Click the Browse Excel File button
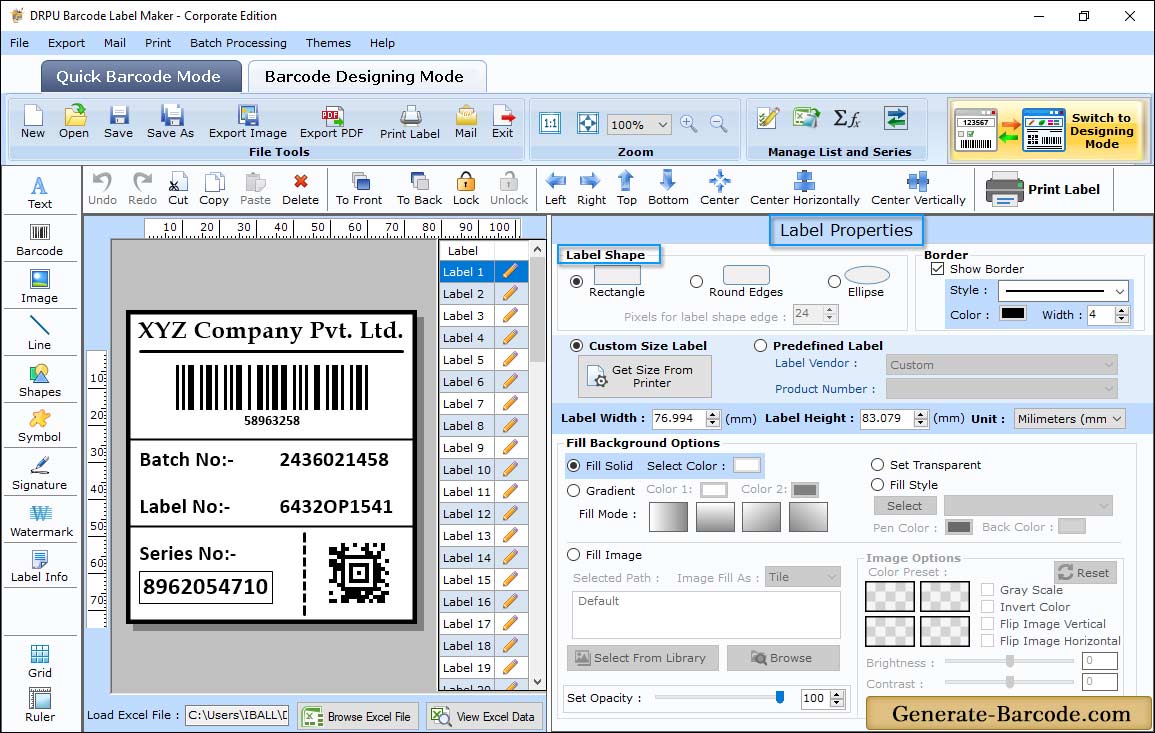This screenshot has width=1155, height=733. tap(358, 716)
